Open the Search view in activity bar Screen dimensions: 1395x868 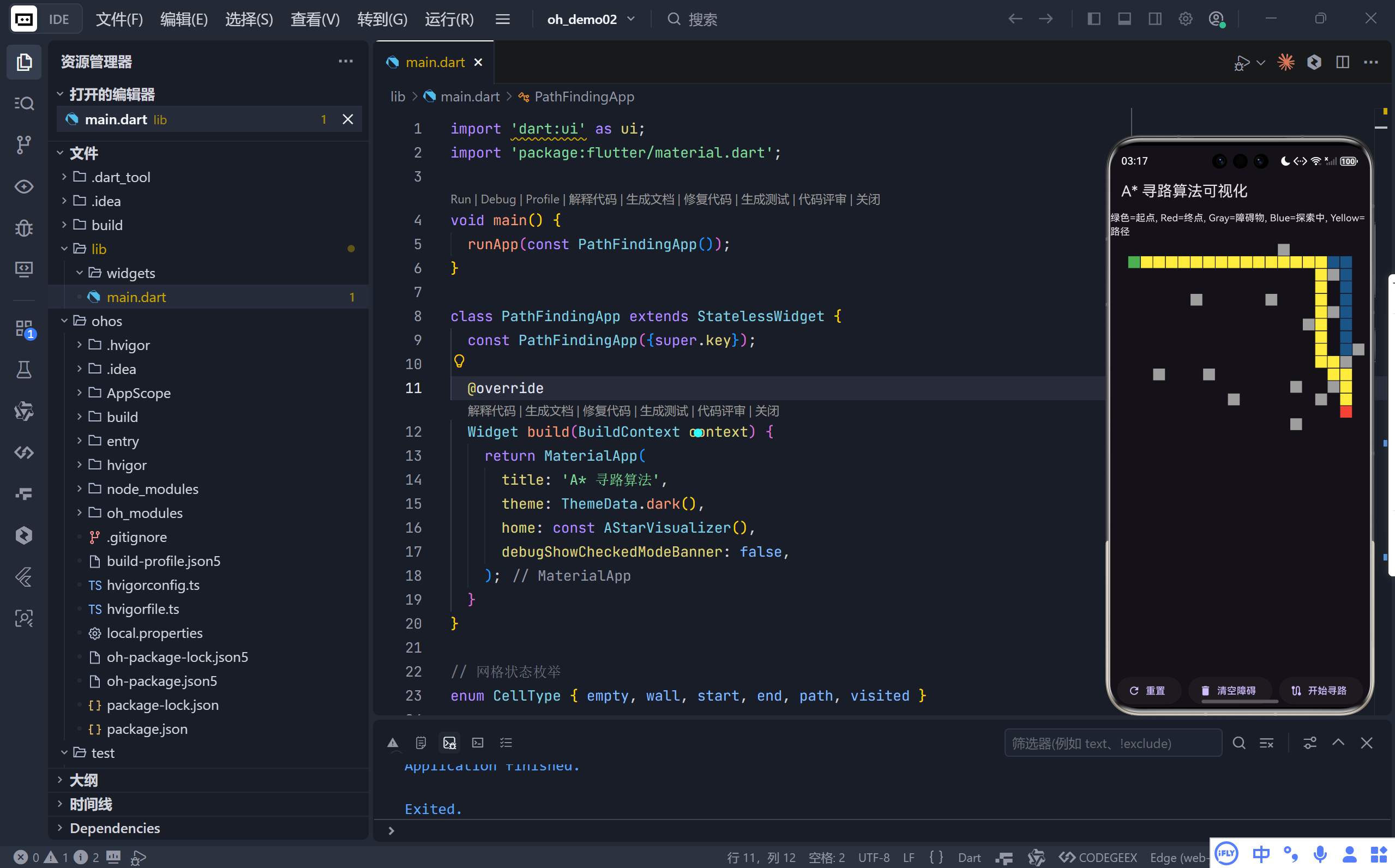(23, 104)
